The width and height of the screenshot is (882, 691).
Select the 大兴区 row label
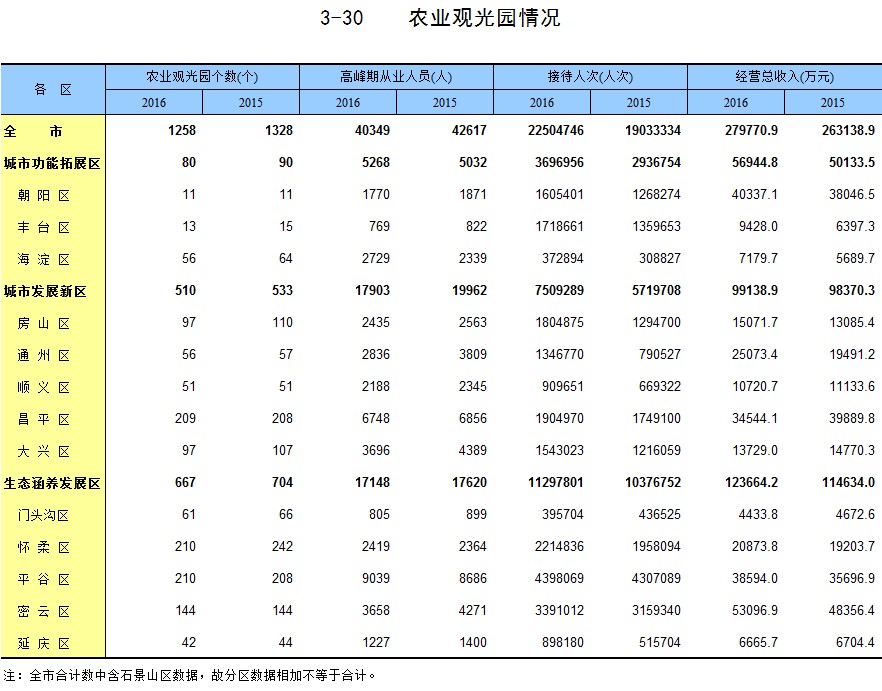click(x=44, y=451)
